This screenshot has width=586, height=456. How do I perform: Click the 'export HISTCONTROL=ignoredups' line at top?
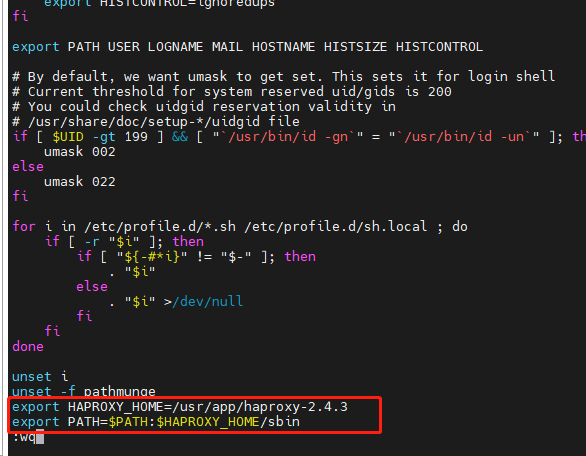(x=159, y=3)
